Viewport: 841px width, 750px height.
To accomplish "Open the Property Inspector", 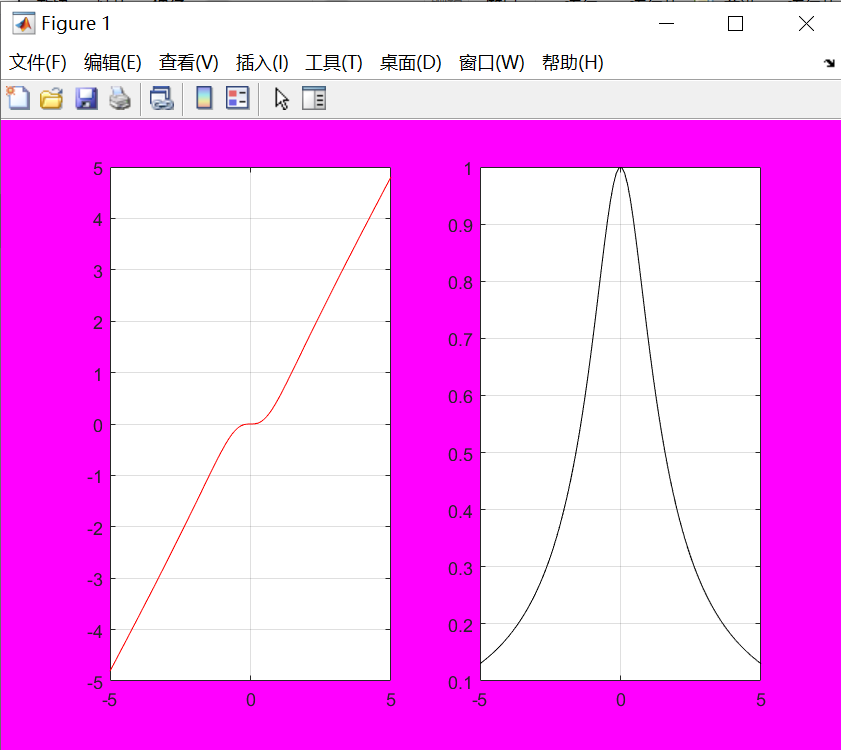I will point(313,98).
